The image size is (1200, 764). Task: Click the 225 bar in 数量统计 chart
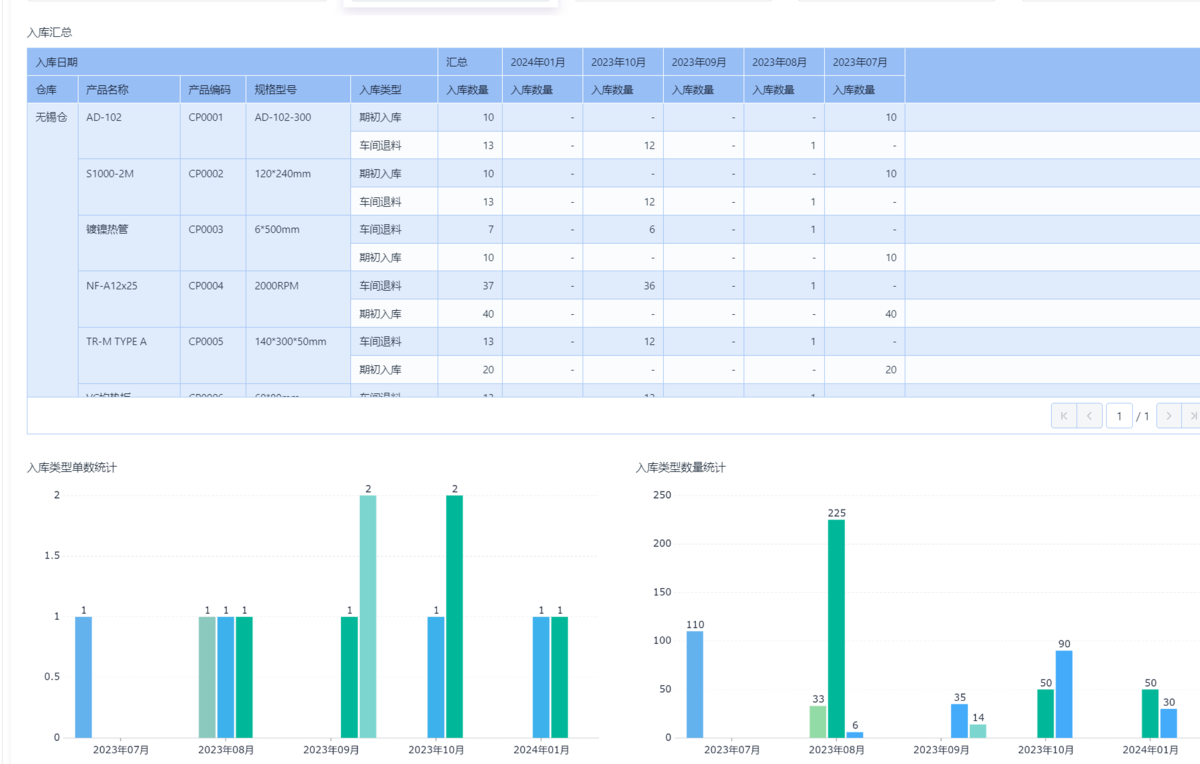(836, 629)
